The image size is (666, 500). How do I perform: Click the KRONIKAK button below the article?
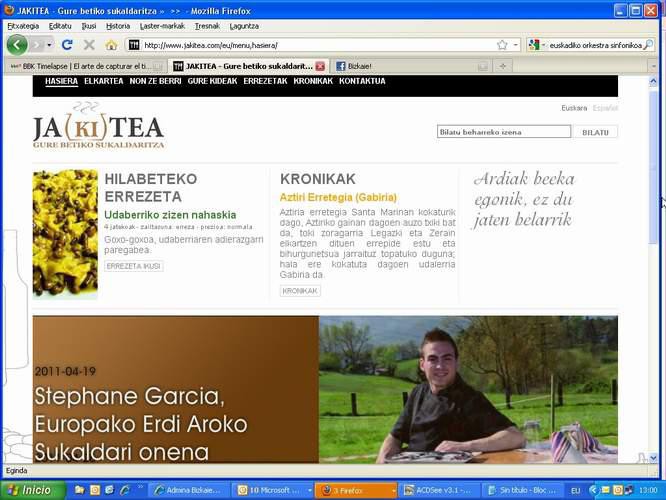(300, 291)
